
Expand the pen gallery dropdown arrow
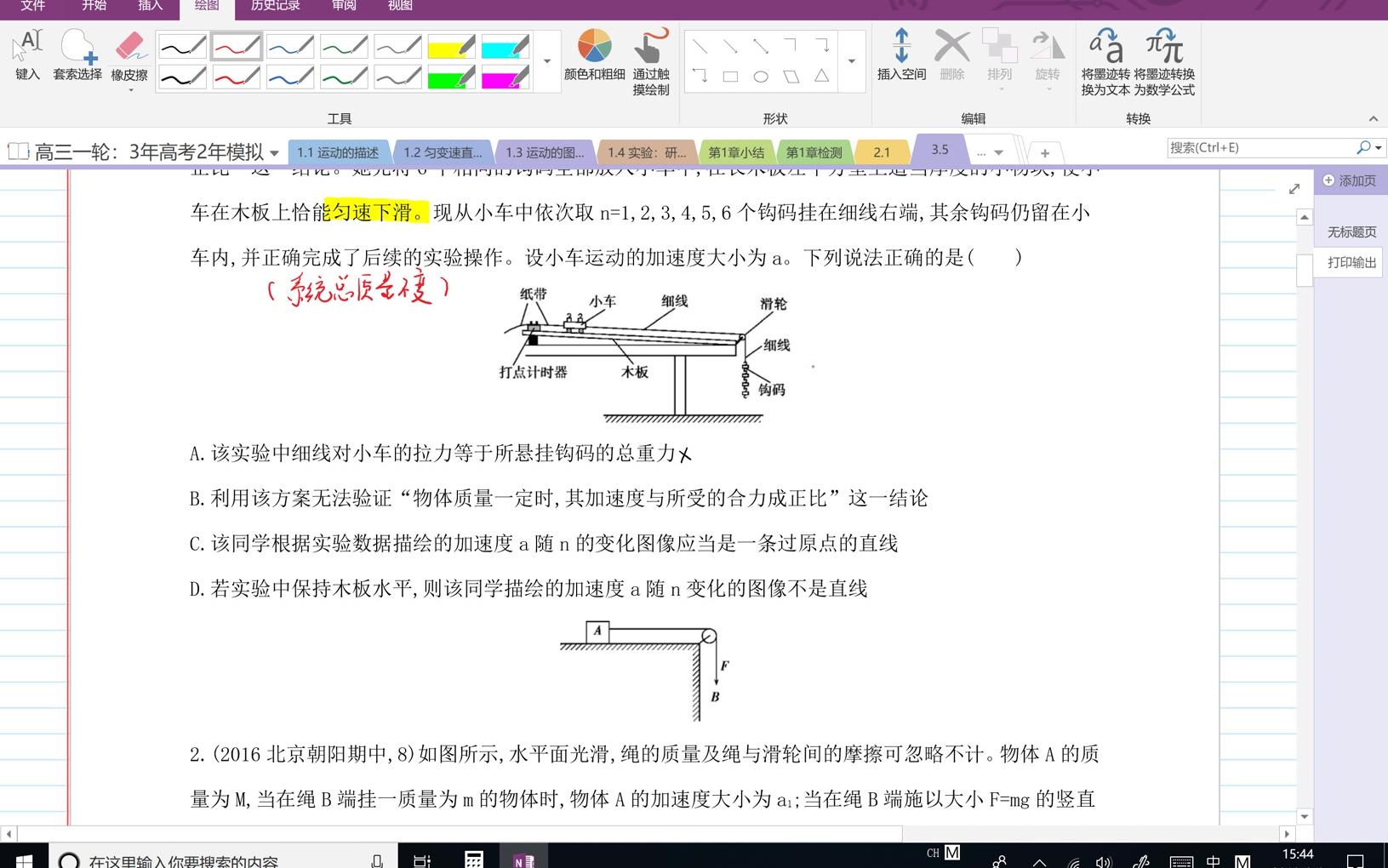(546, 61)
